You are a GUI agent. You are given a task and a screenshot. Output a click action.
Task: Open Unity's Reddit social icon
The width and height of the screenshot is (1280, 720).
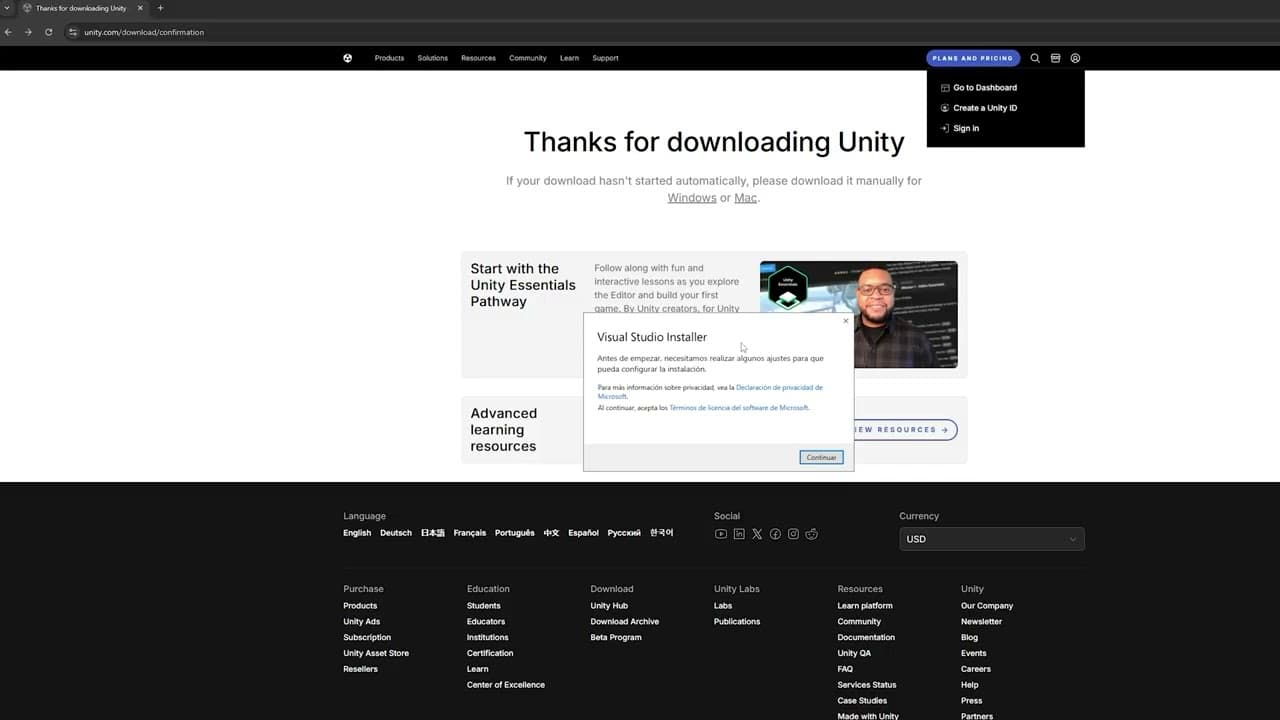(811, 534)
